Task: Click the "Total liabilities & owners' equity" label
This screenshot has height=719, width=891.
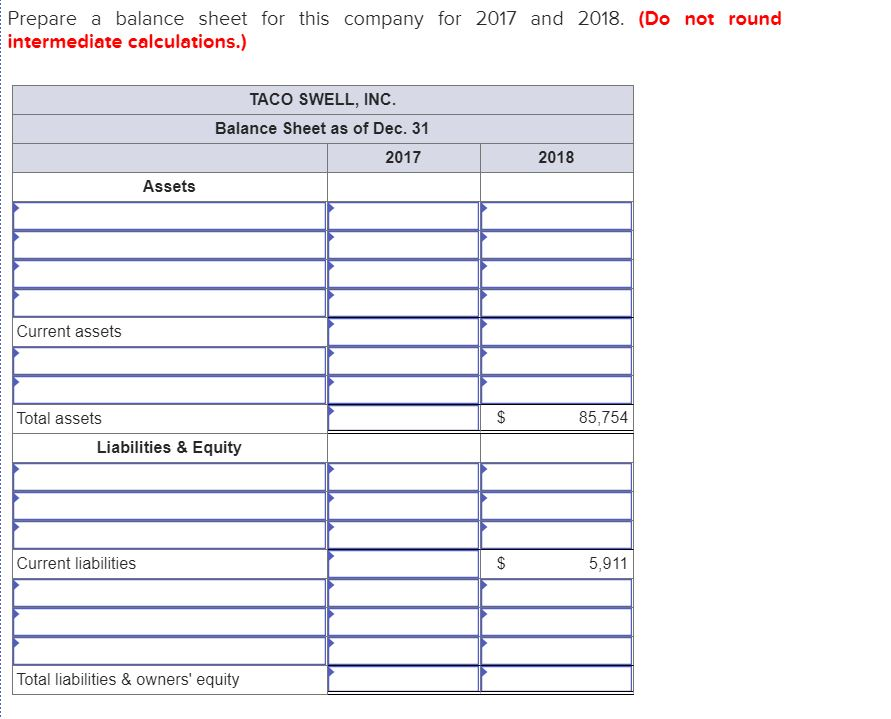Action: (x=128, y=679)
